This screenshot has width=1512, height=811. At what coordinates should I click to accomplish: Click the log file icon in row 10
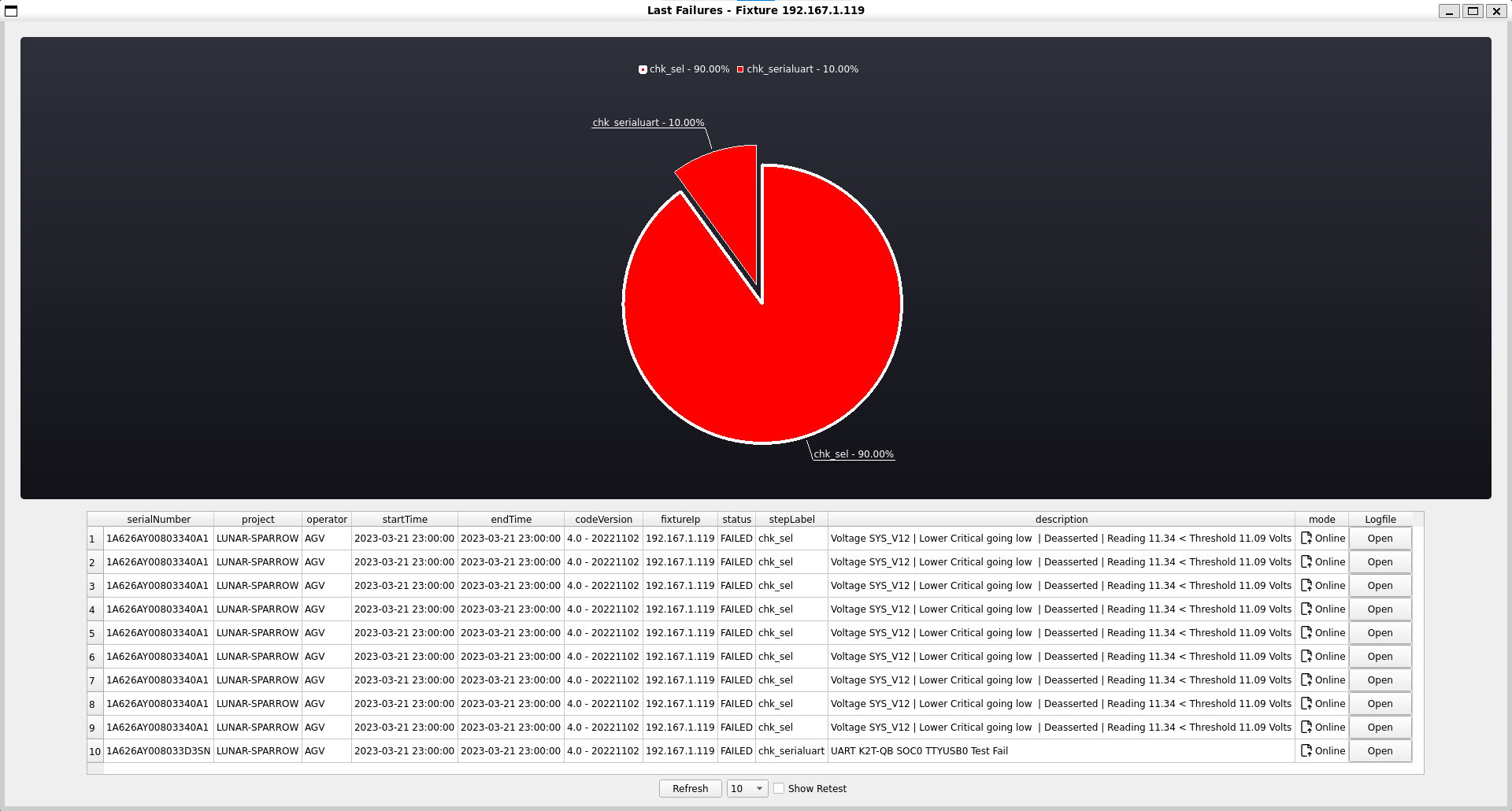click(1306, 751)
